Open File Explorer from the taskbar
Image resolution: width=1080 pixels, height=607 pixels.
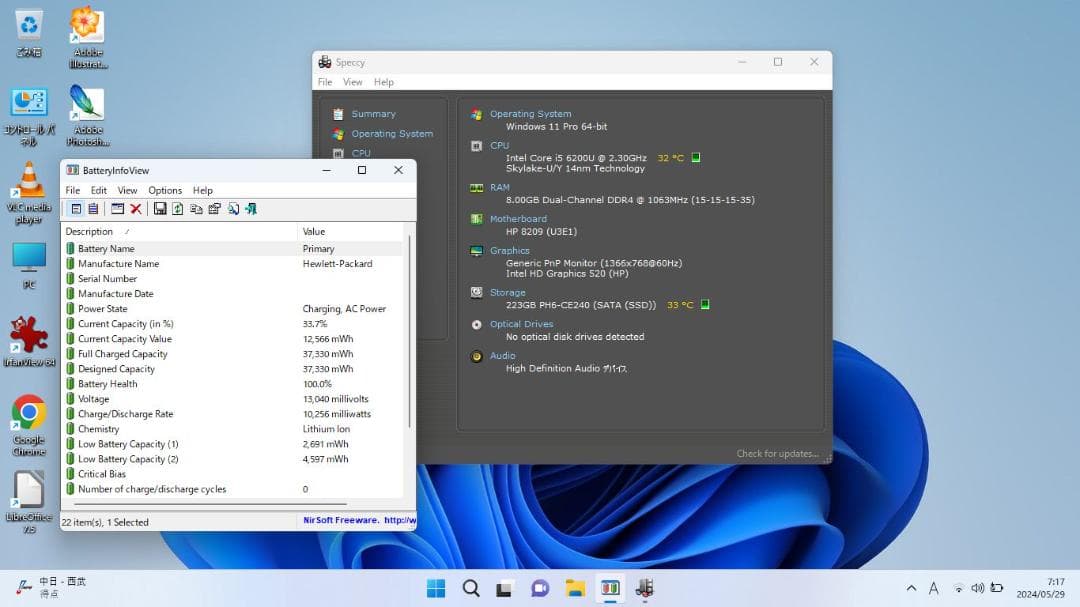pos(575,588)
